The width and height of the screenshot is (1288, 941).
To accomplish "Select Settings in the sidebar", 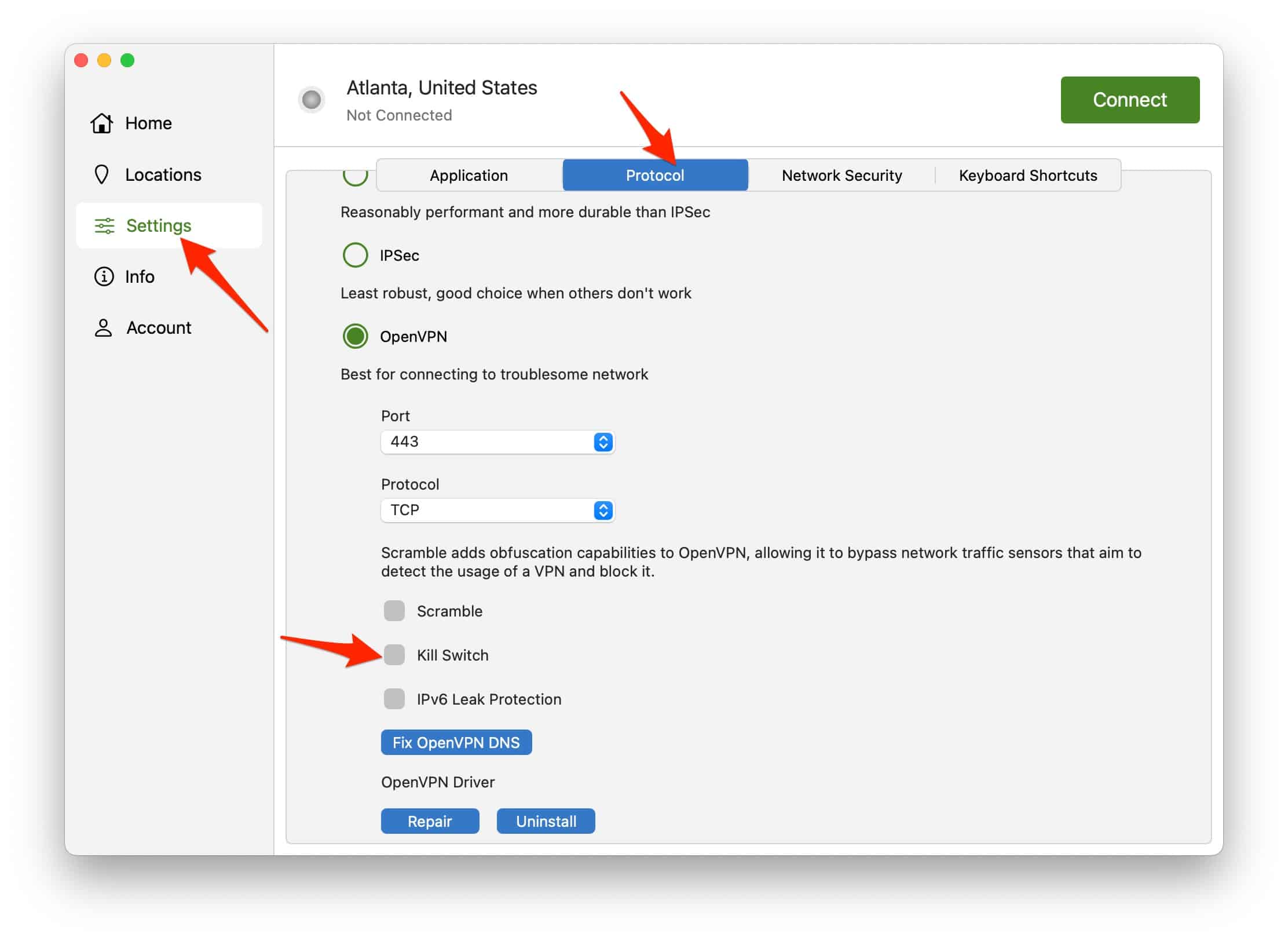I will coord(169,225).
